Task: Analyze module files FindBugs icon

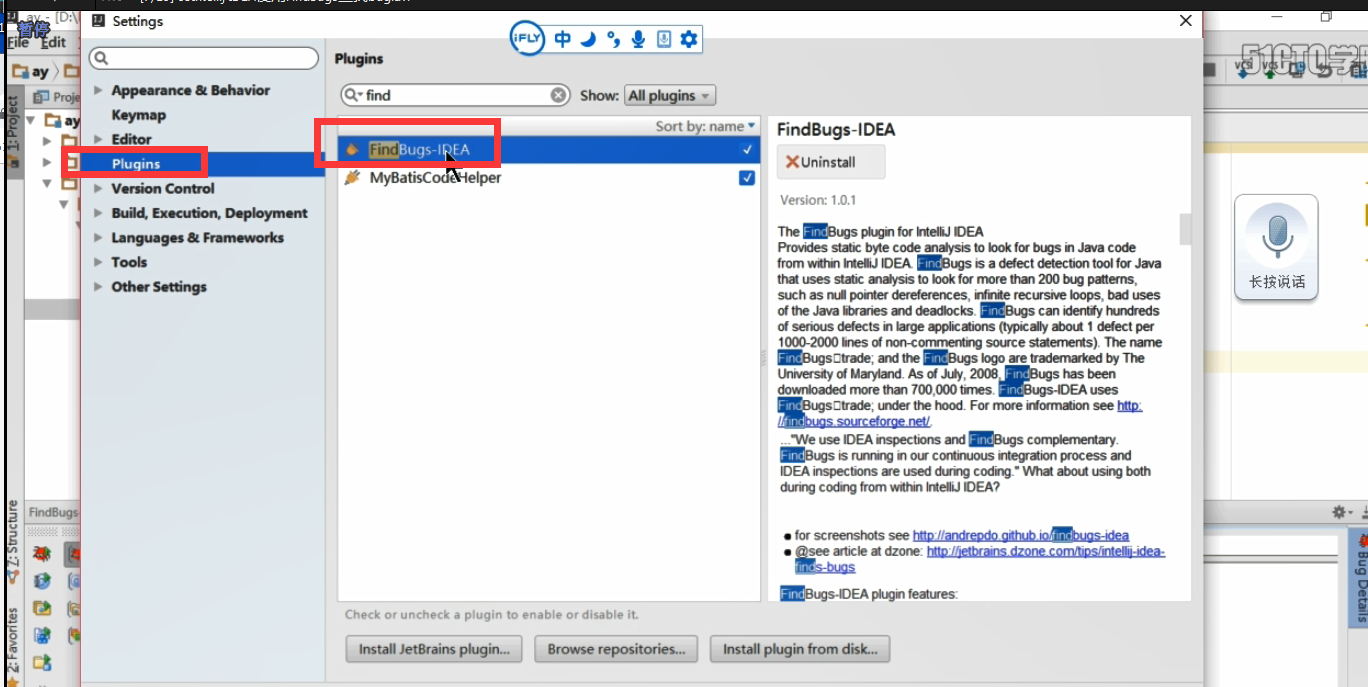Action: 42,634
